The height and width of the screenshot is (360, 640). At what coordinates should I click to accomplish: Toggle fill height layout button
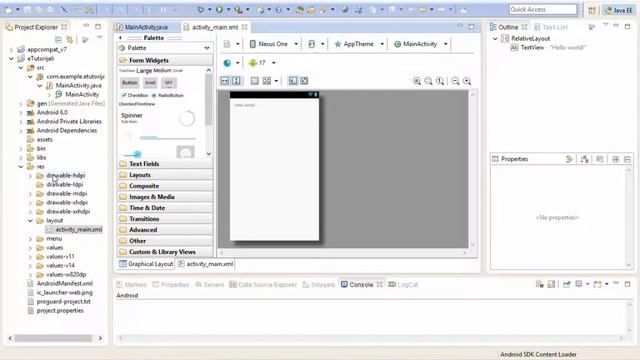point(236,81)
